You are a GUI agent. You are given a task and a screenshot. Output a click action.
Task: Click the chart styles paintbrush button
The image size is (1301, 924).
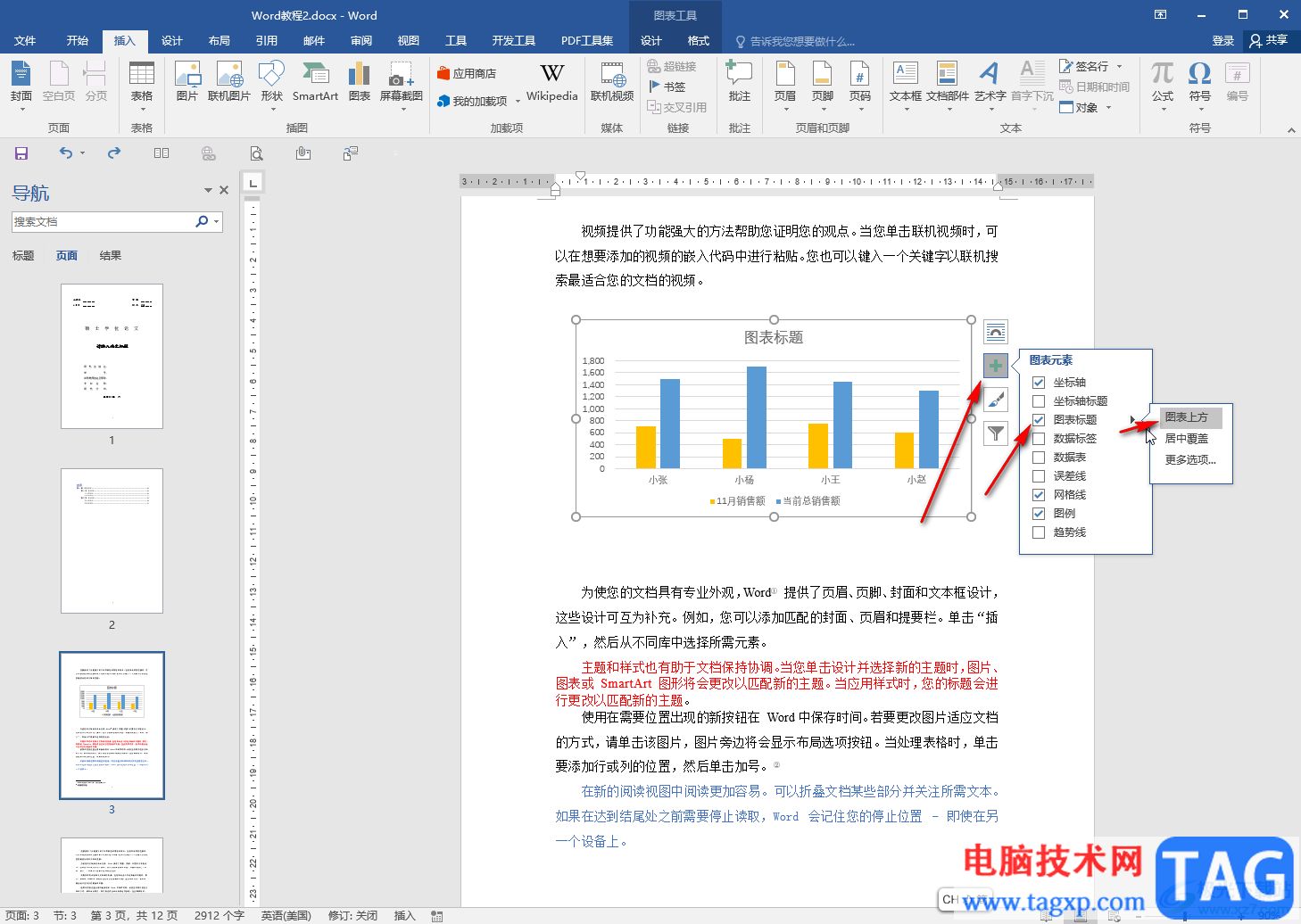pyautogui.click(x=996, y=400)
